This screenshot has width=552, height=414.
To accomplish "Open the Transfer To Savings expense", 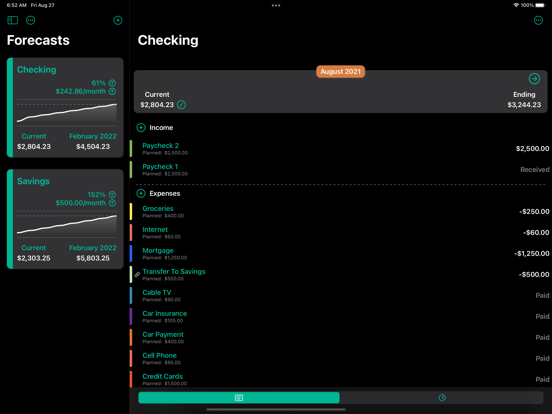I will (340, 275).
